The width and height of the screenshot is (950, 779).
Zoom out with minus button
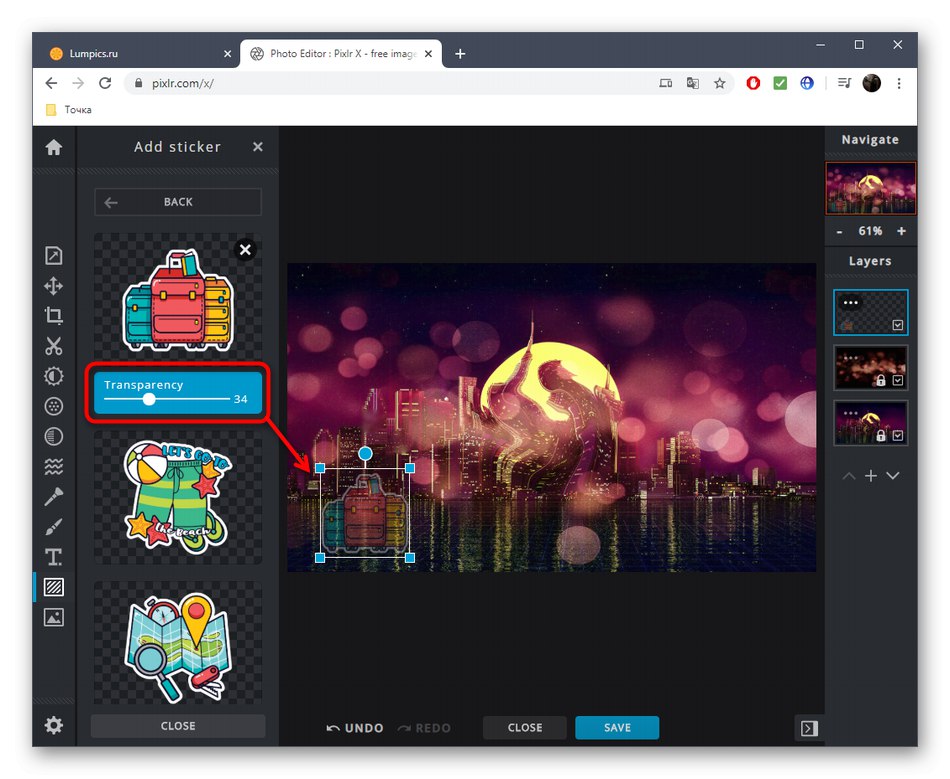[x=839, y=231]
